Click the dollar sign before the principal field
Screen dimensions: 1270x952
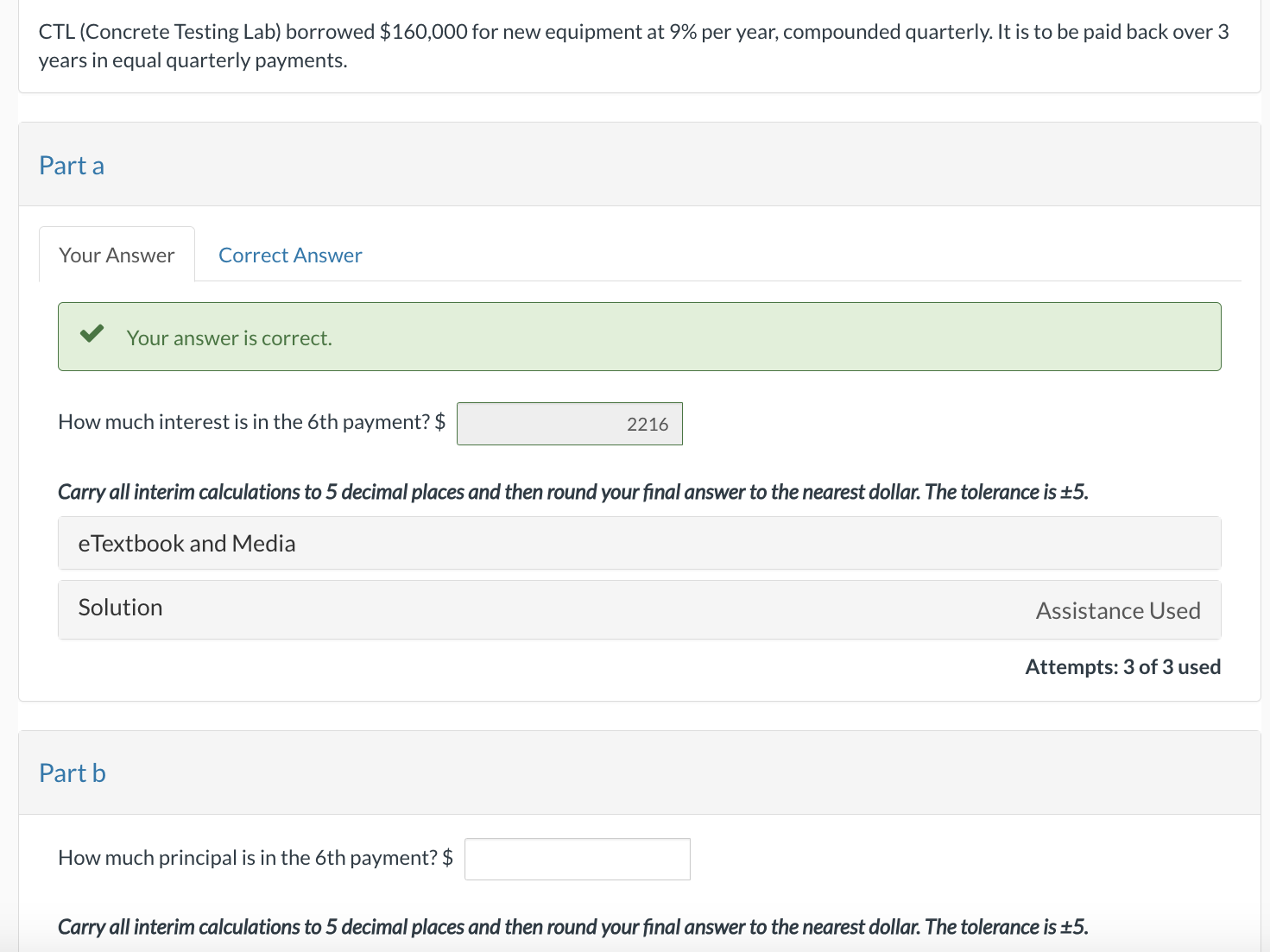point(447,858)
